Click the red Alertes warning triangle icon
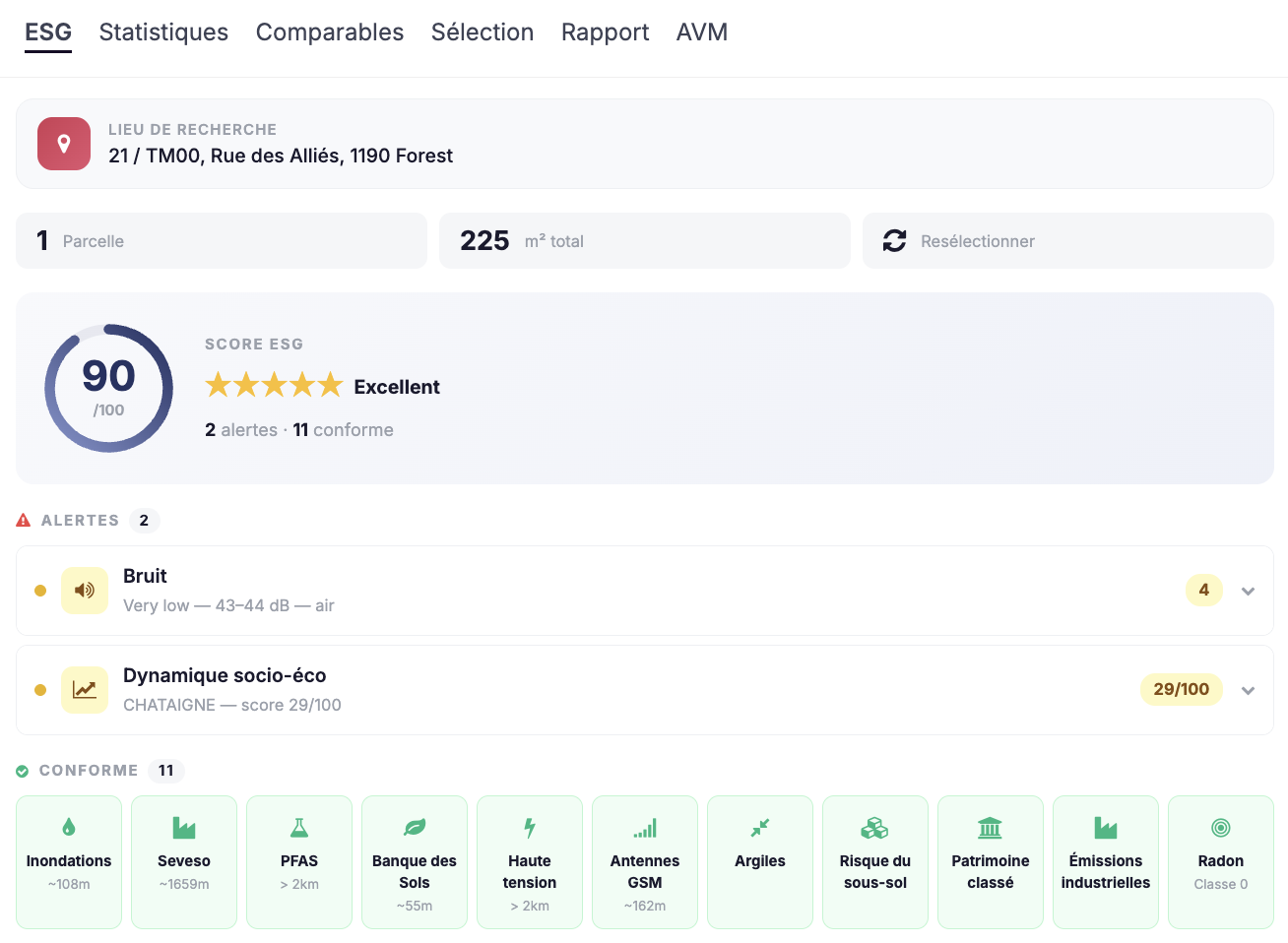This screenshot has height=943, width=1288. coord(24,520)
